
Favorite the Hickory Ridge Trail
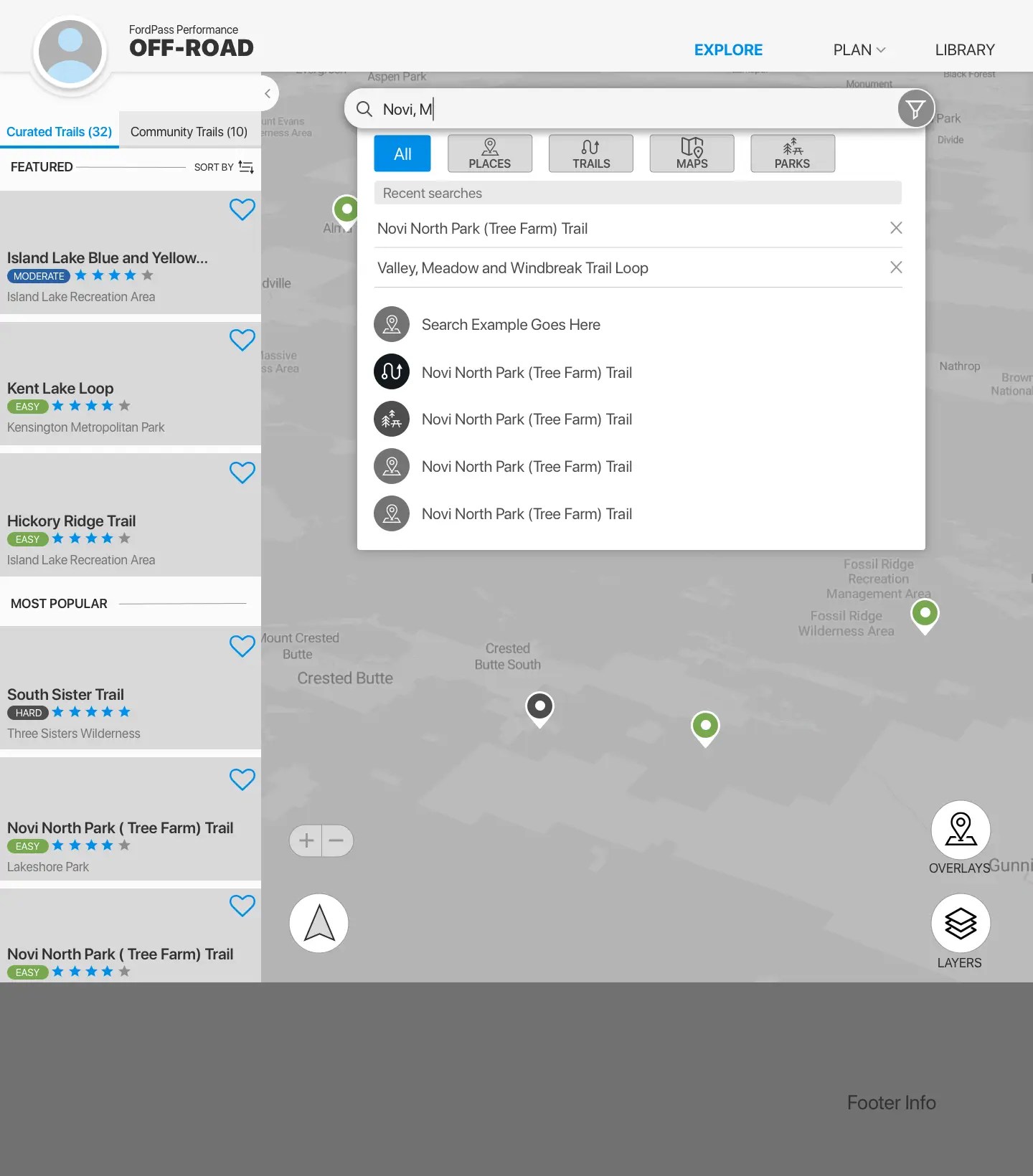(242, 473)
